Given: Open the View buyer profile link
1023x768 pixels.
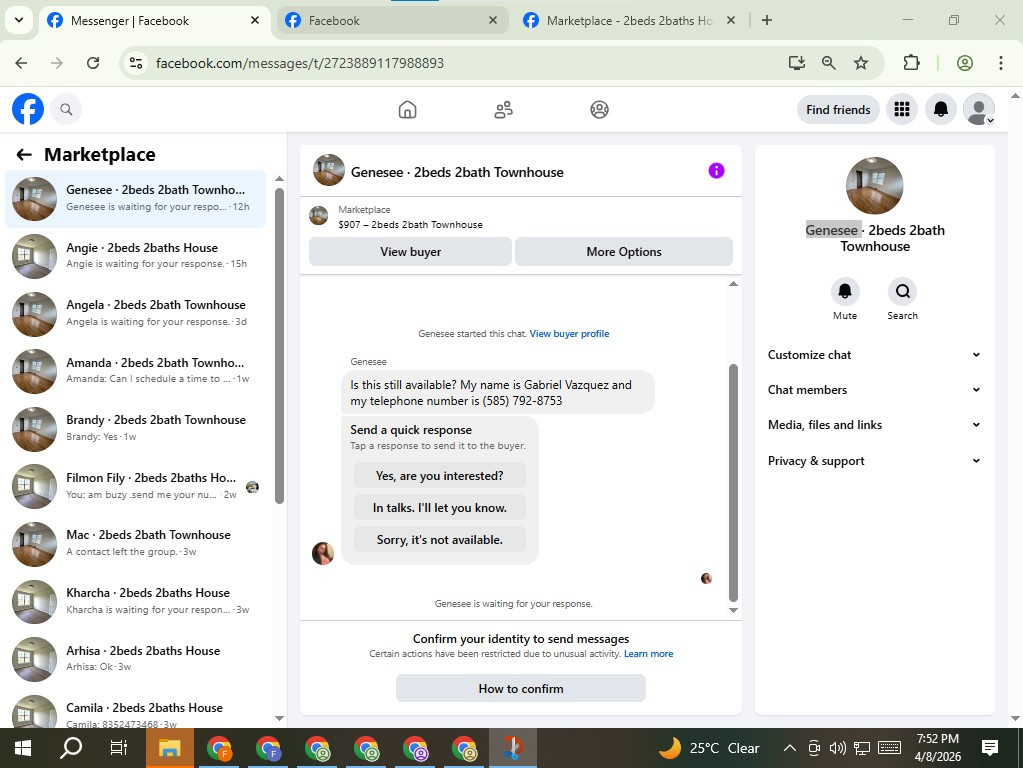Looking at the screenshot, I should click(569, 333).
